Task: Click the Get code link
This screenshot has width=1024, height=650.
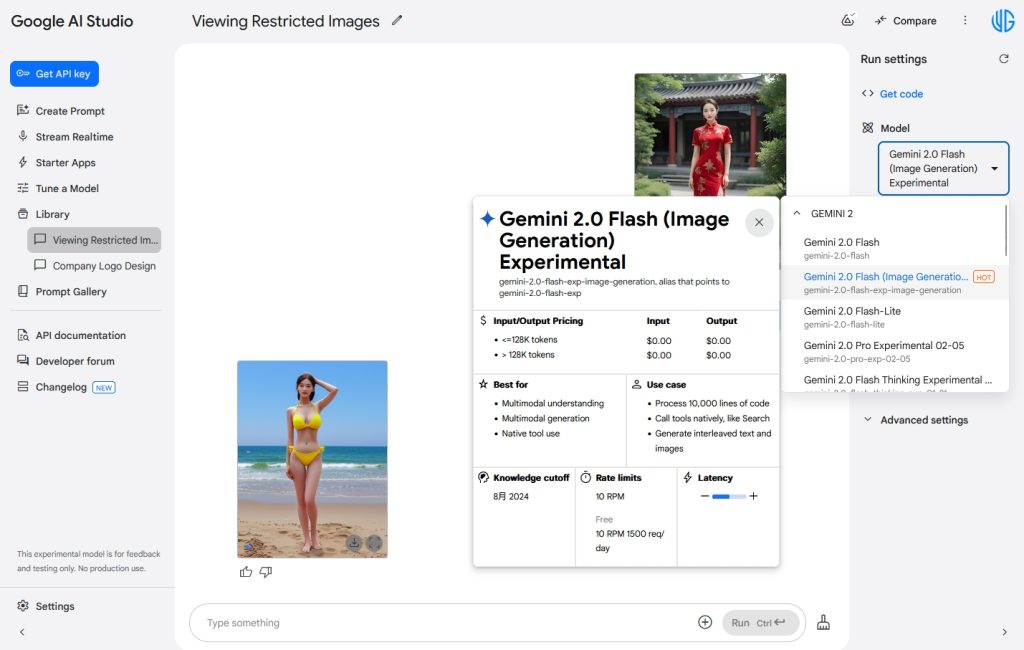Action: (901, 94)
